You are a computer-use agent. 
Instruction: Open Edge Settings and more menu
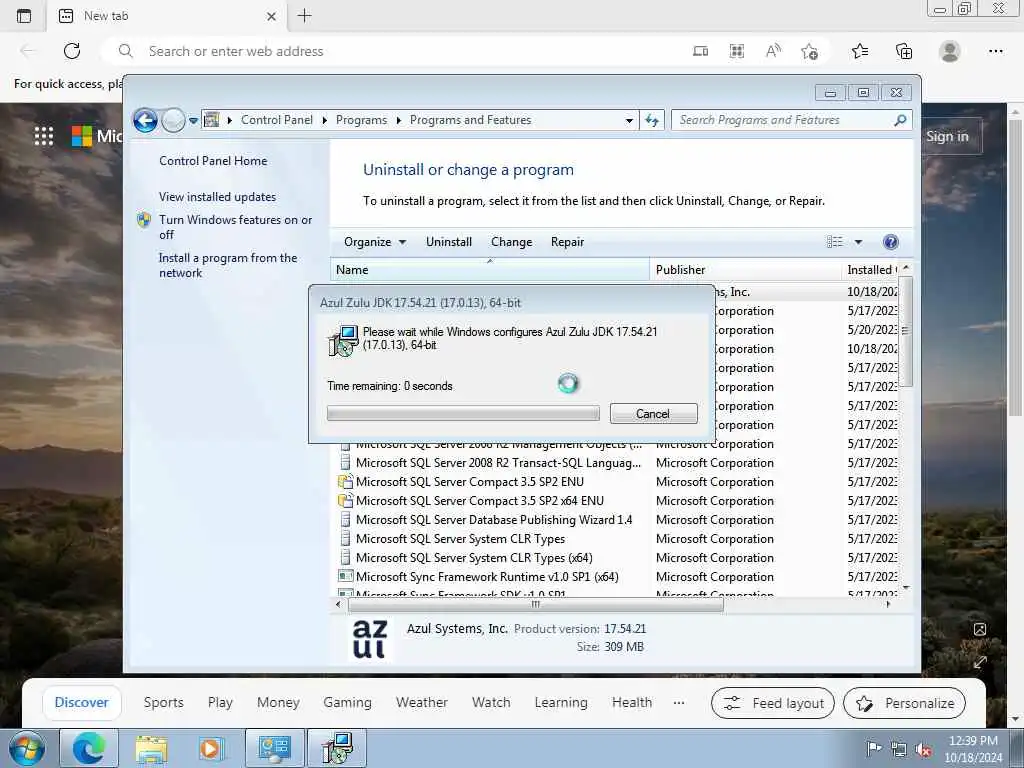pos(995,51)
